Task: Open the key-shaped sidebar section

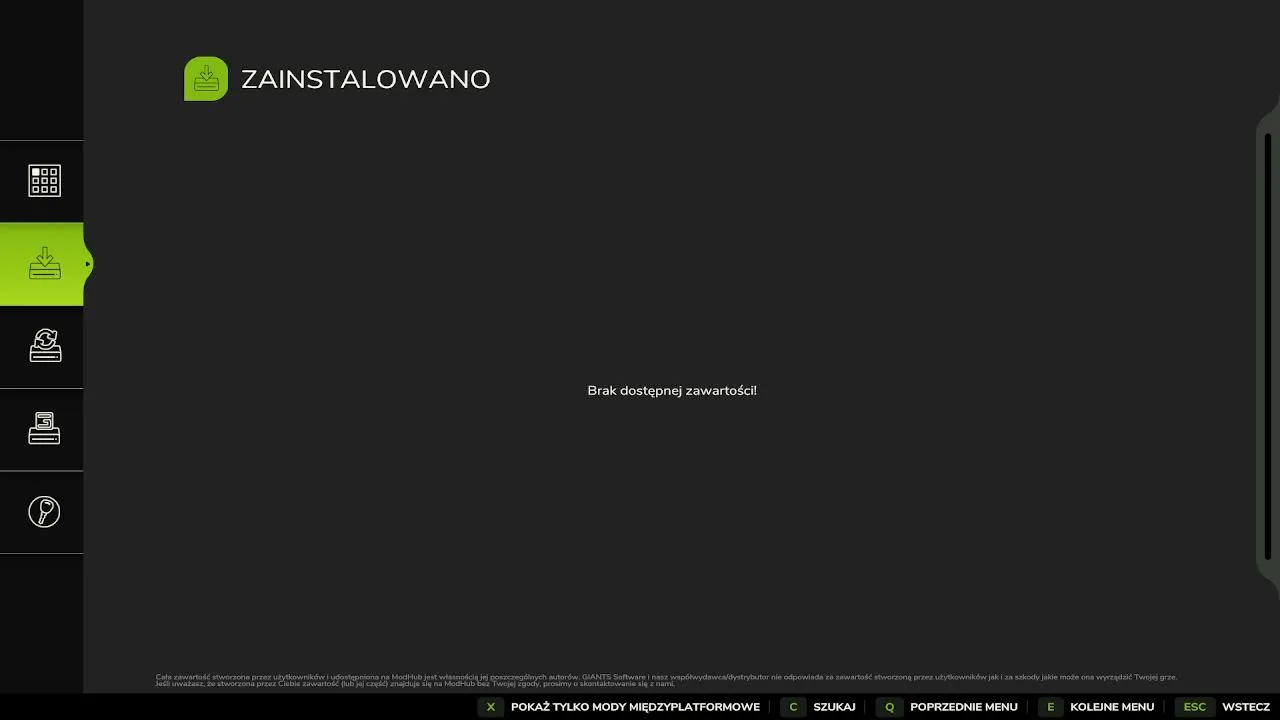Action: pyautogui.click(x=44, y=512)
